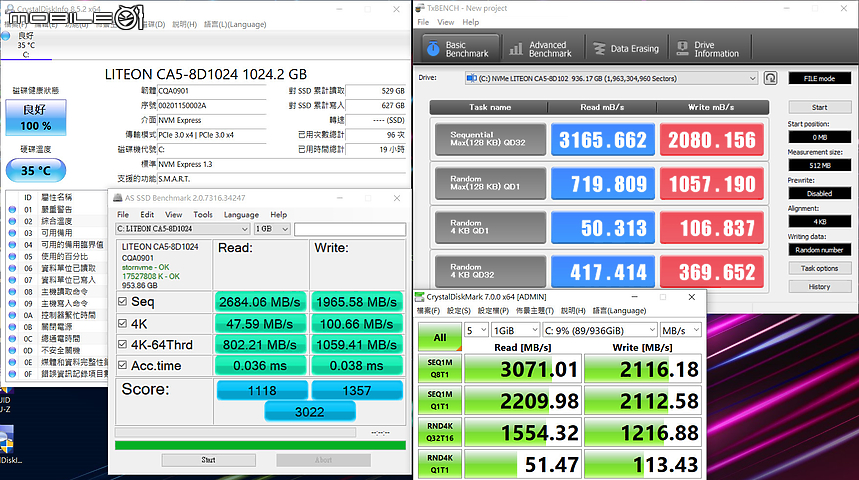
Task: Click the CrystalDiskMark title bar icon
Action: [420, 296]
